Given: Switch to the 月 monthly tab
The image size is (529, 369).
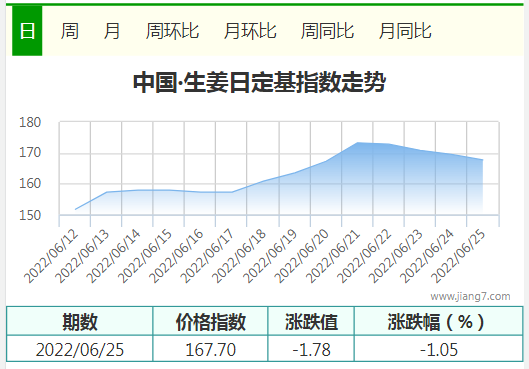Looking at the screenshot, I should [112, 31].
